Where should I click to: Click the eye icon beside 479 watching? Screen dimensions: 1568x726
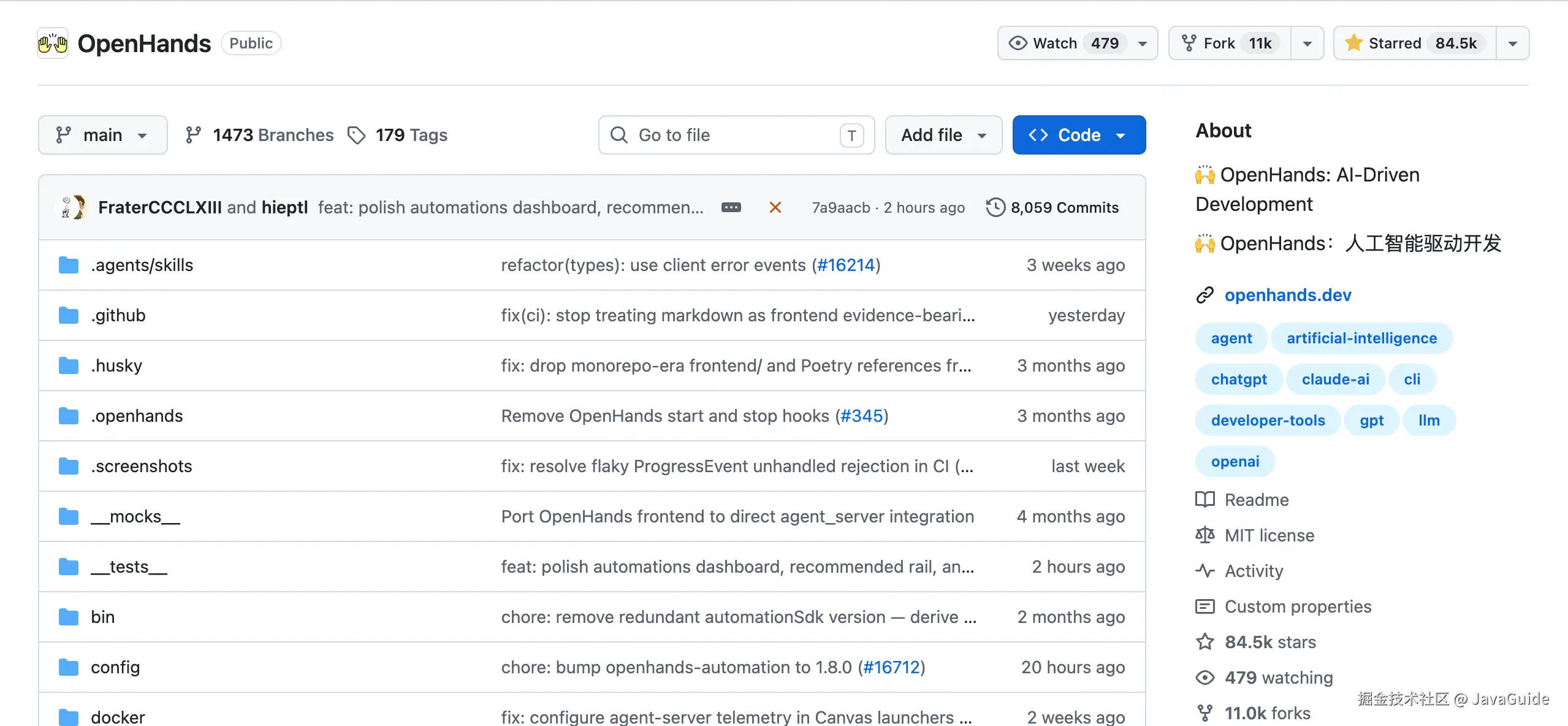1205,678
